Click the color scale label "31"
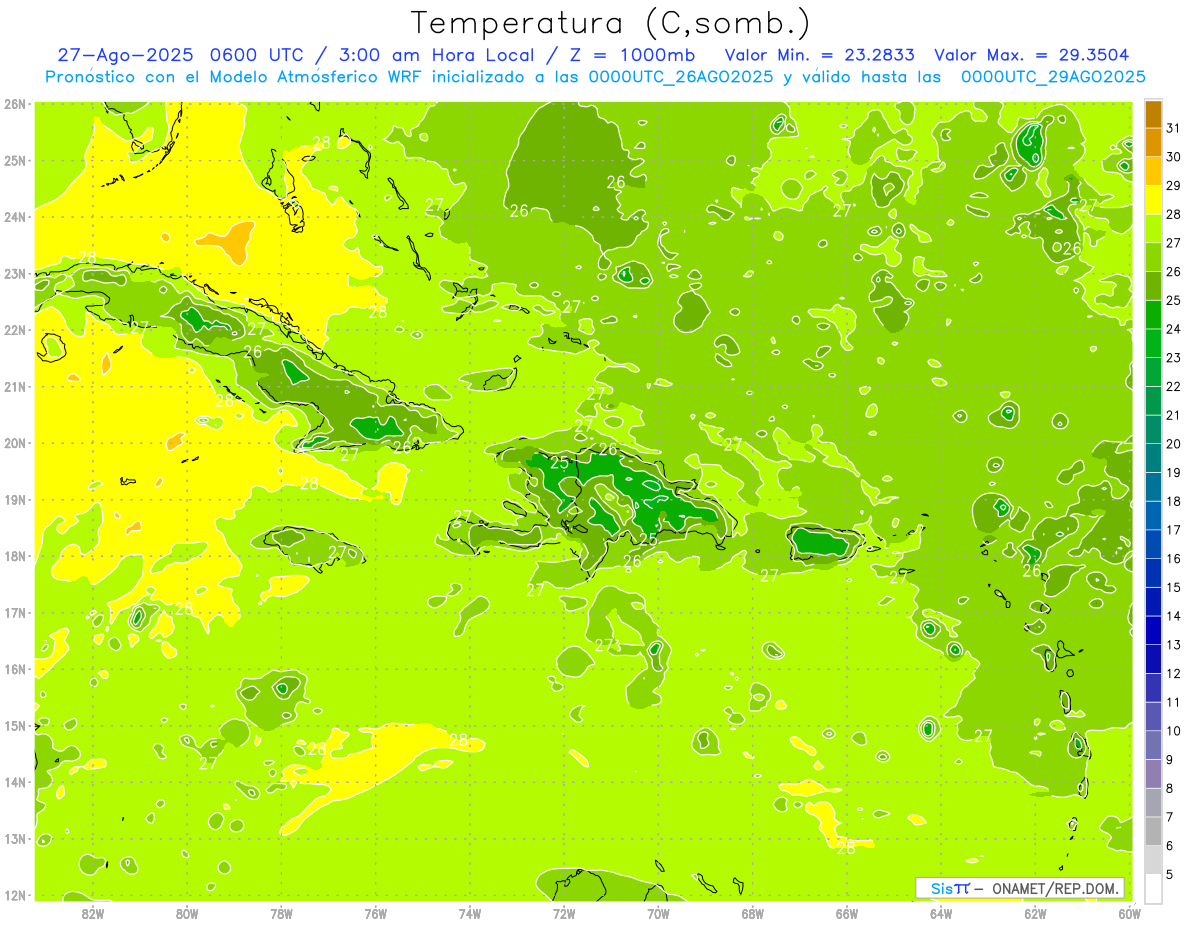 [1174, 128]
